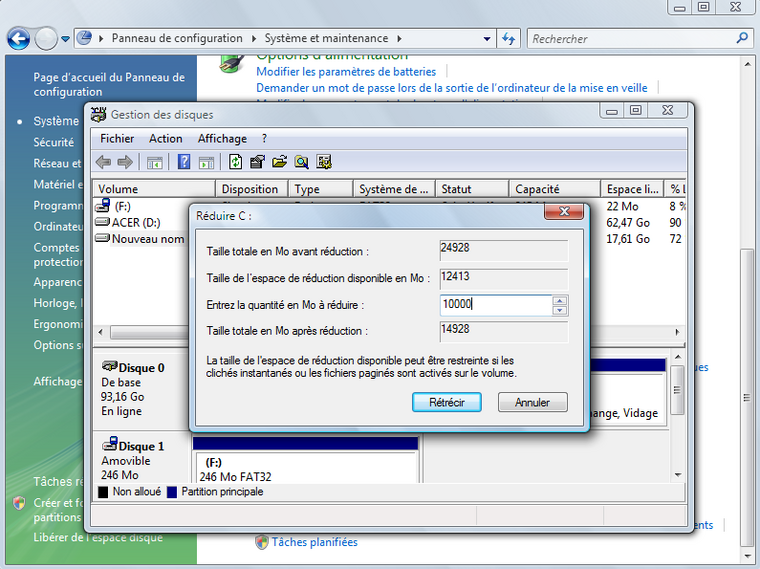Screen dimensions: 760x569
Task: Click the 17,61 Go free space cell
Action: [628, 239]
